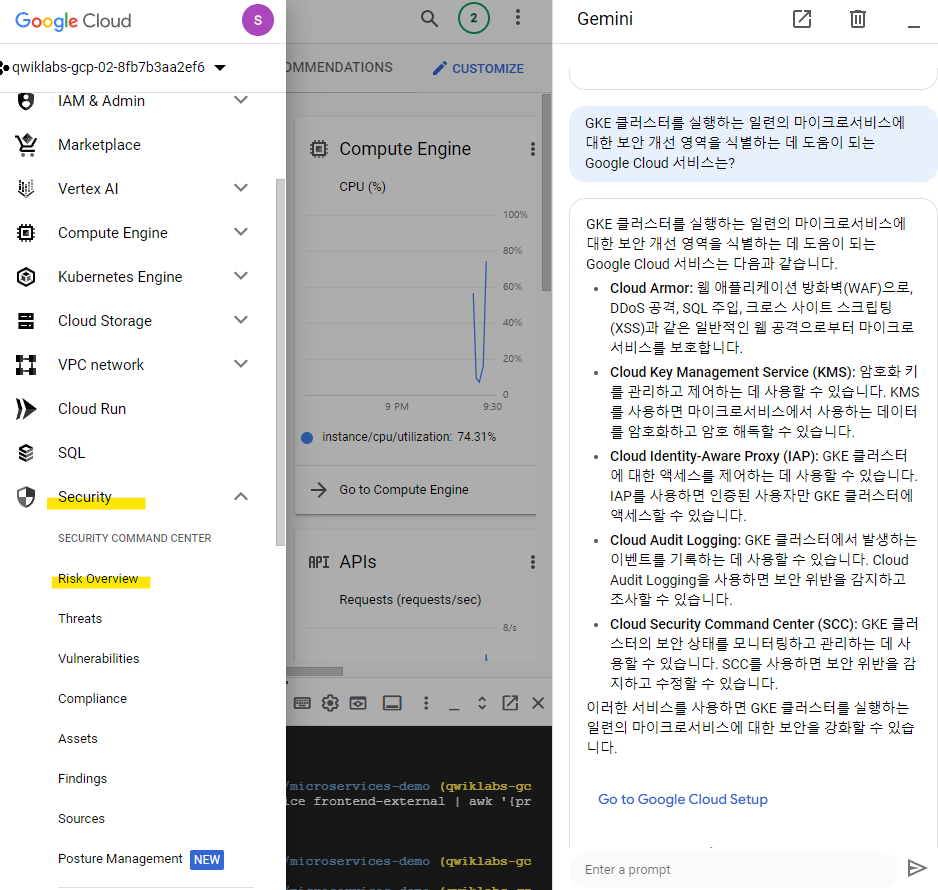Open Cloud Shell three-dot more menu
Viewport: 938px width, 890px height.
coord(426,703)
